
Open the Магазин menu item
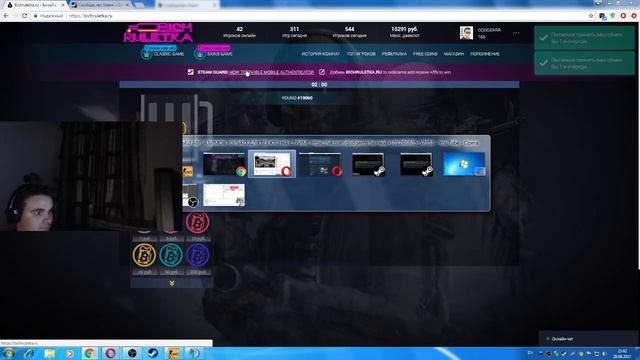(x=453, y=54)
